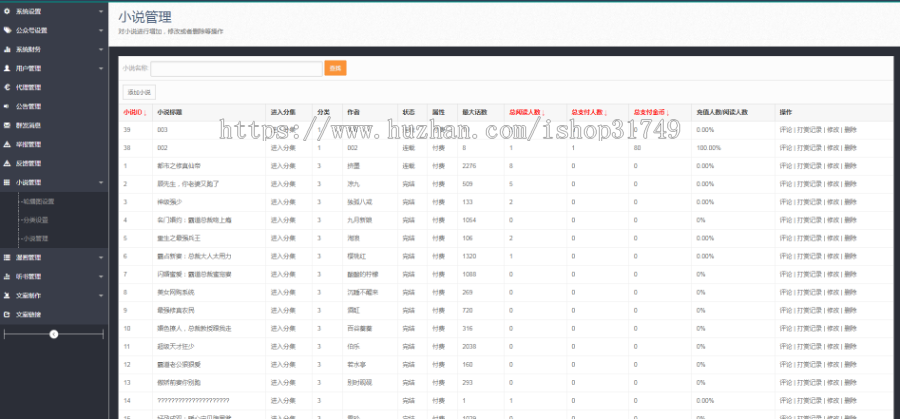
Task: Expand the 系统设置 menu arrow
Action: pos(101,11)
